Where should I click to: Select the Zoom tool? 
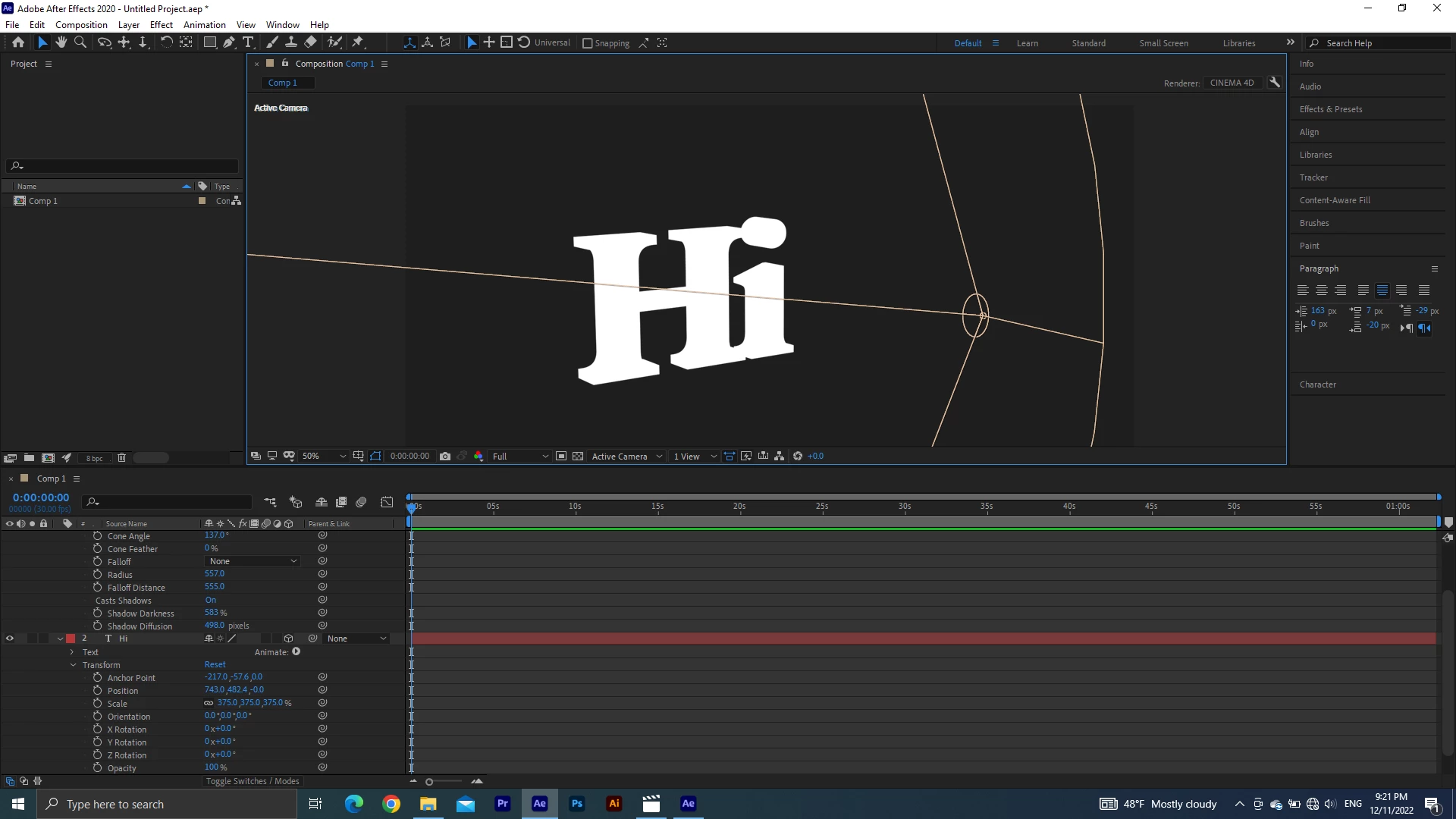pos(80,42)
